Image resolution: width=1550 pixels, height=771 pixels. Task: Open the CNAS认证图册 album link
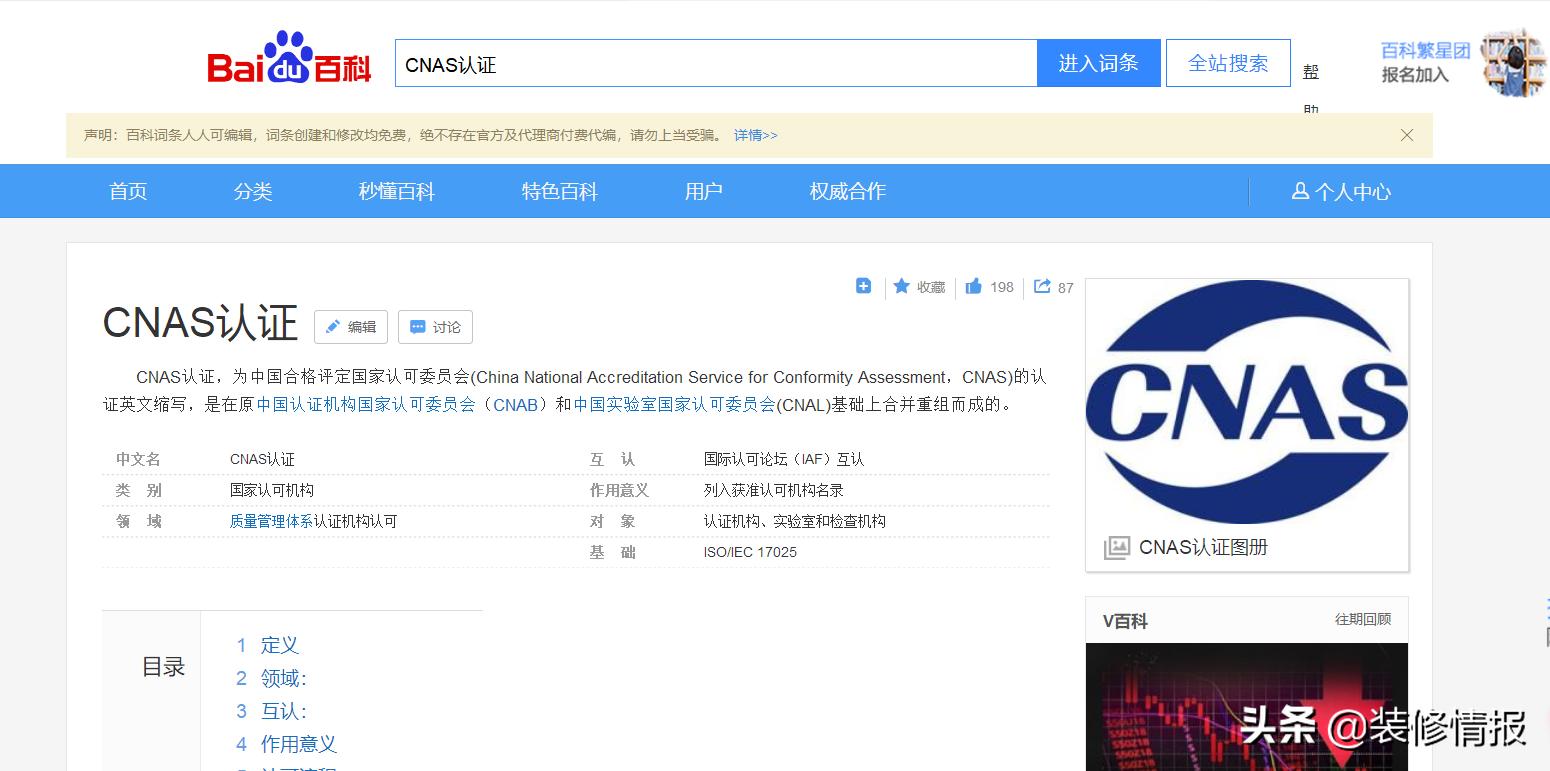(1204, 547)
